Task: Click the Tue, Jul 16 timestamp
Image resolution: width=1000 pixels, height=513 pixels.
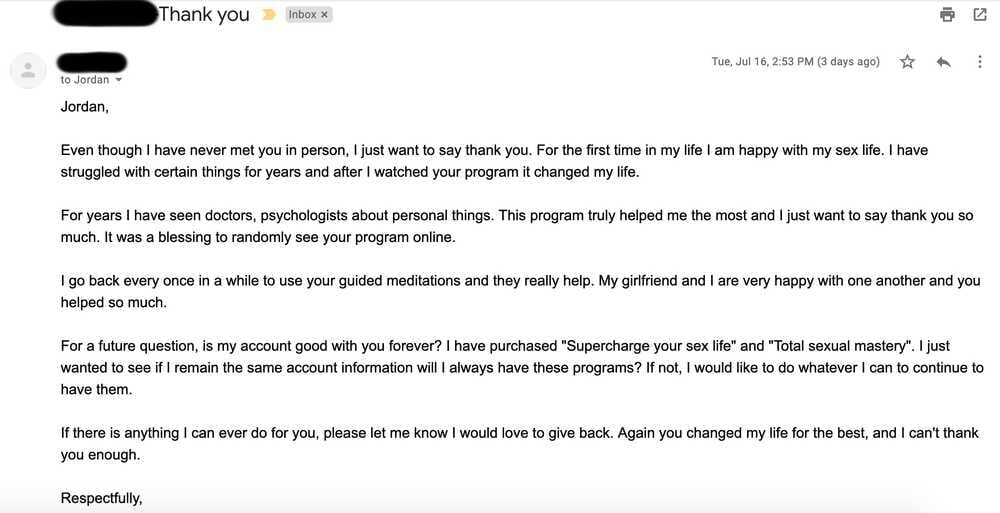Action: pos(795,62)
